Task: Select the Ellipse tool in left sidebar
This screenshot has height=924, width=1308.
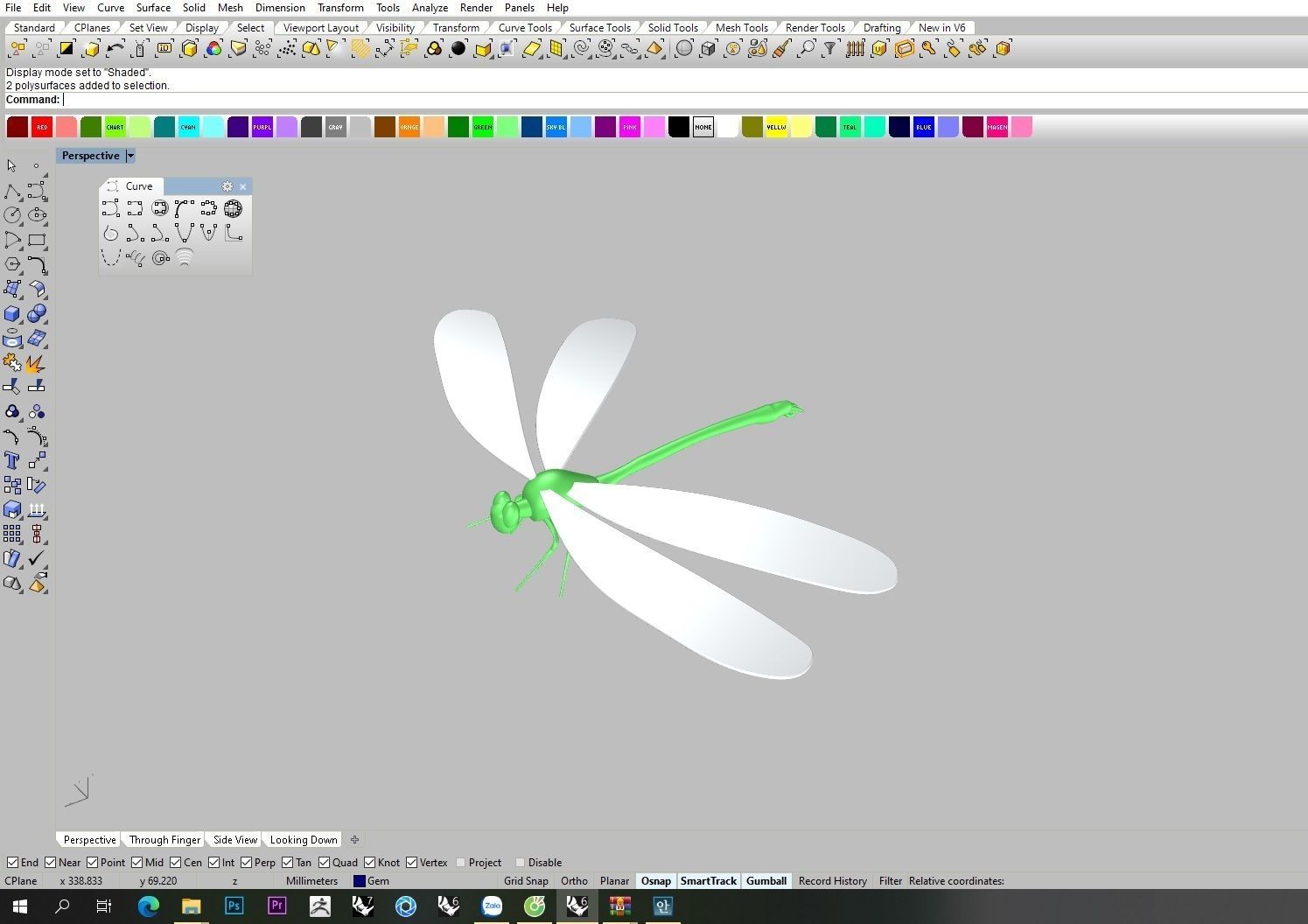Action: click(37, 215)
